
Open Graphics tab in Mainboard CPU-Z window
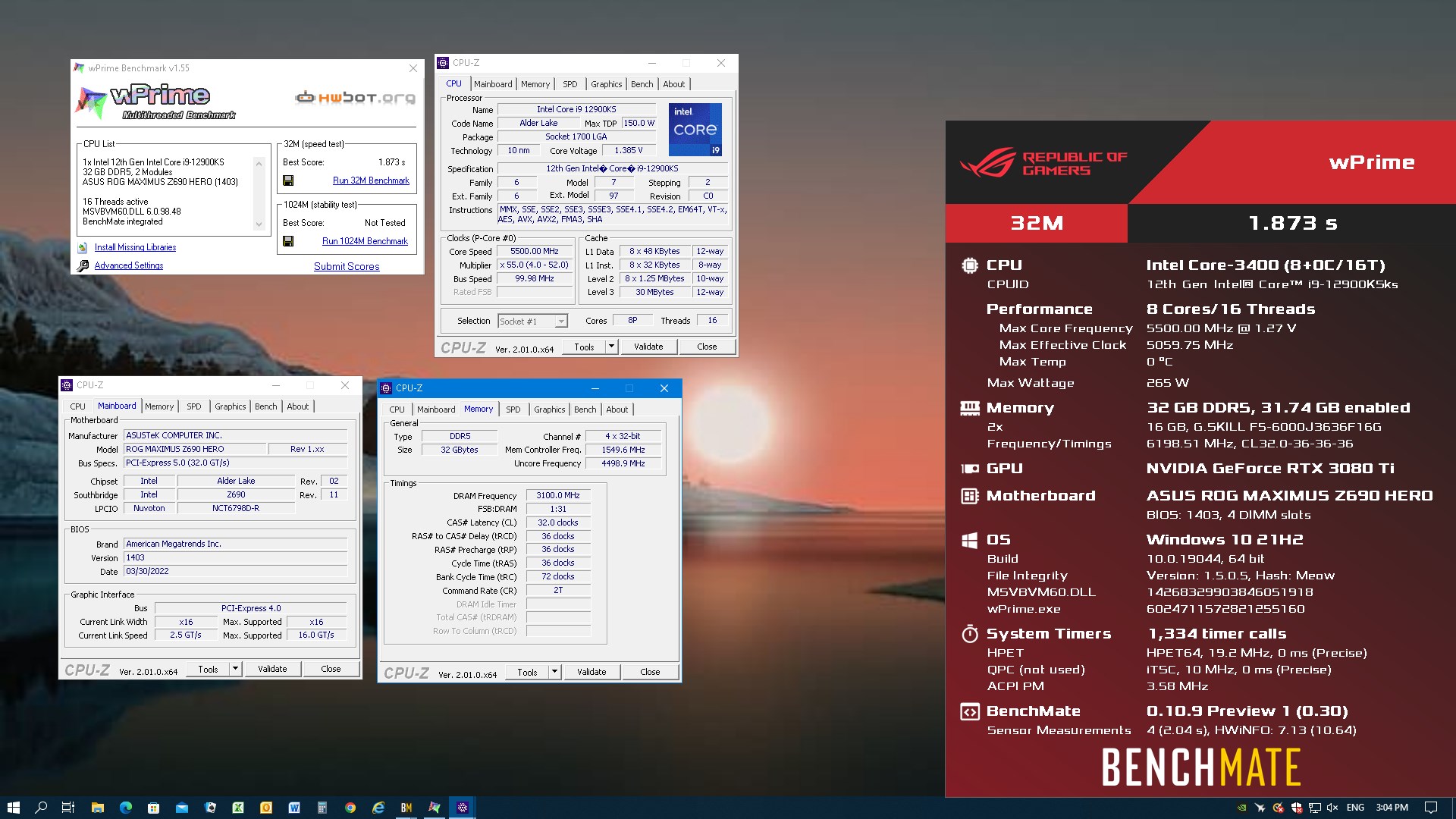click(x=230, y=406)
